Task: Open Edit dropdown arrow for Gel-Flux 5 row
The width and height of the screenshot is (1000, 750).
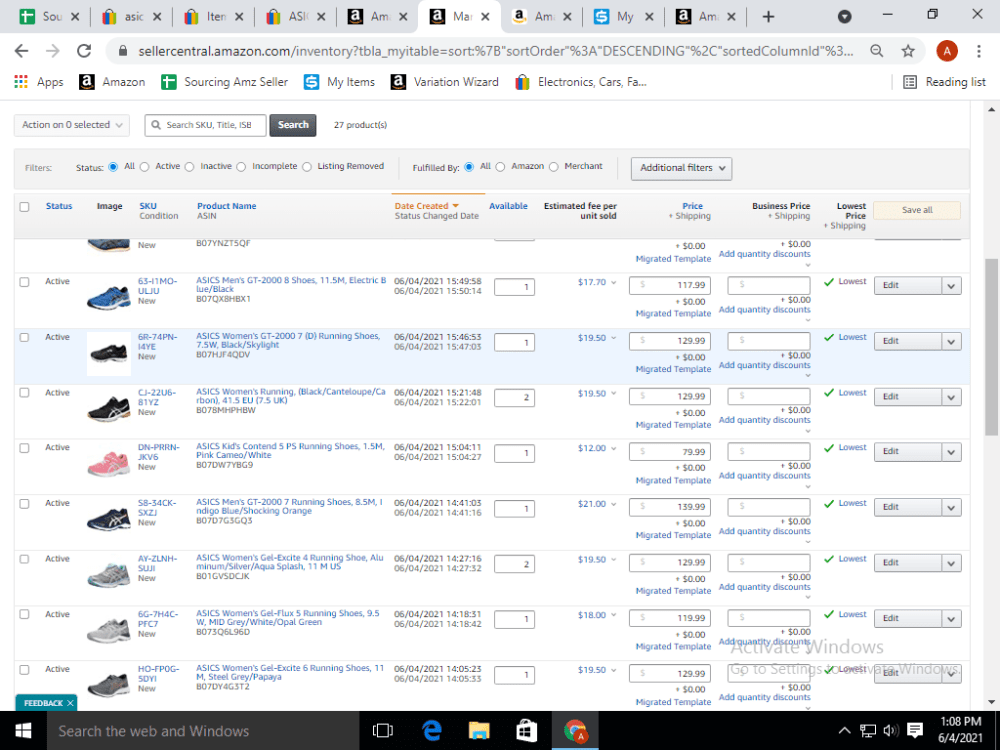Action: coord(951,619)
